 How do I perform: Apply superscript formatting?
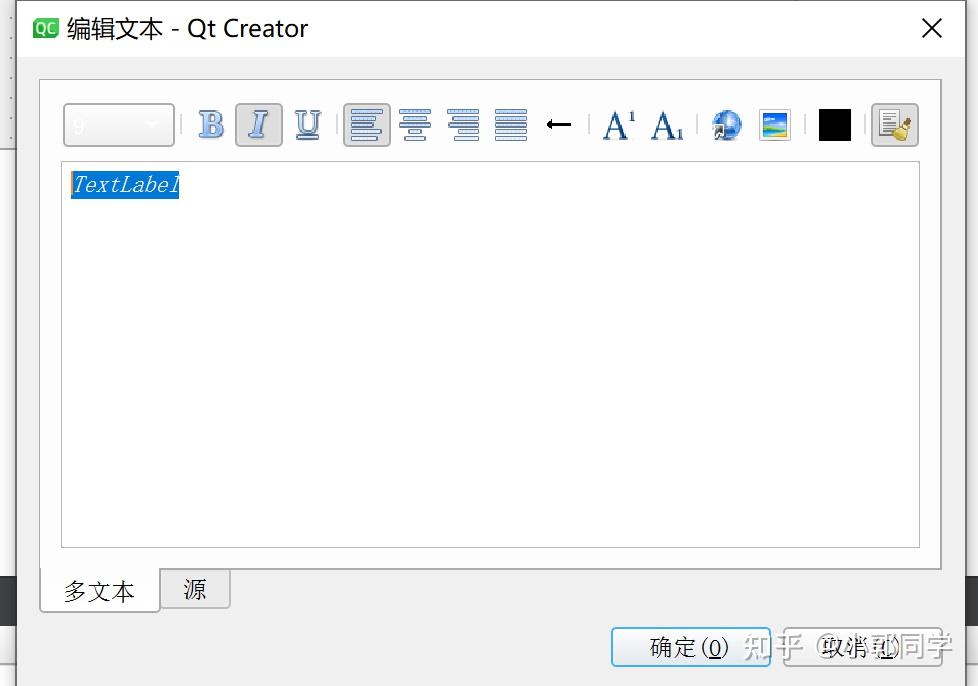point(617,124)
